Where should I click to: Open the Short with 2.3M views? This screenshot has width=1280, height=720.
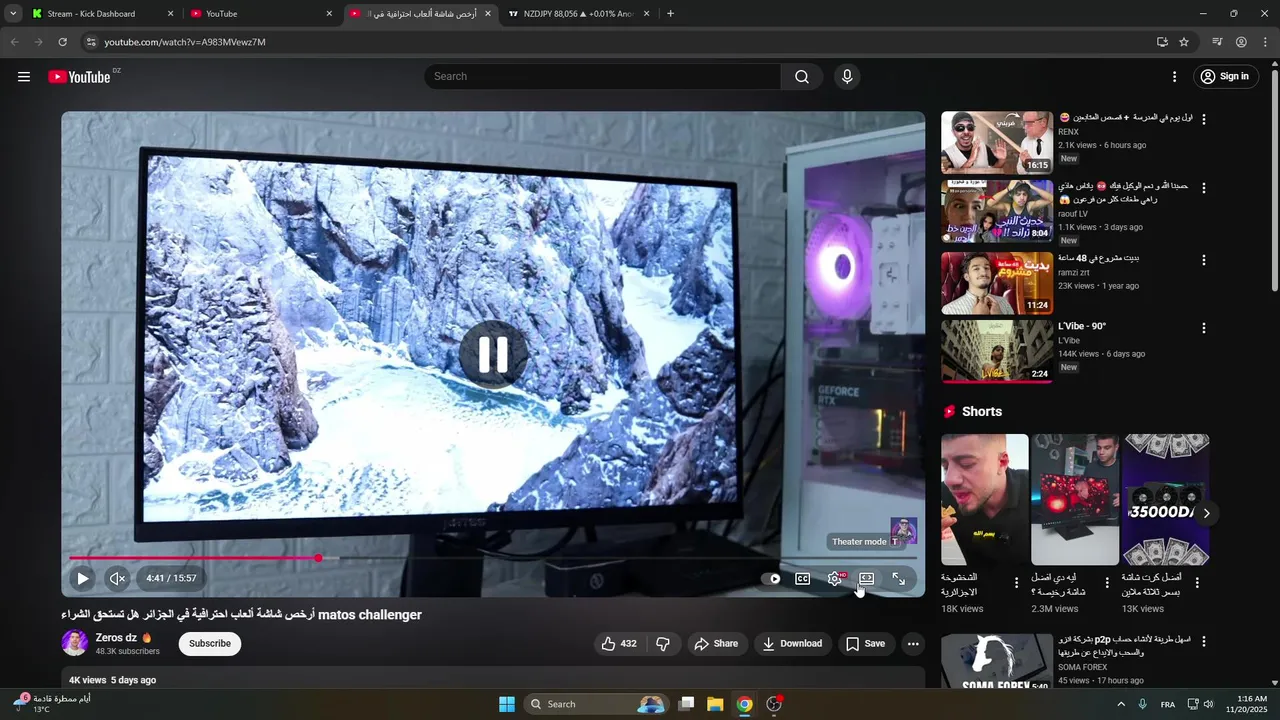(x=1075, y=499)
